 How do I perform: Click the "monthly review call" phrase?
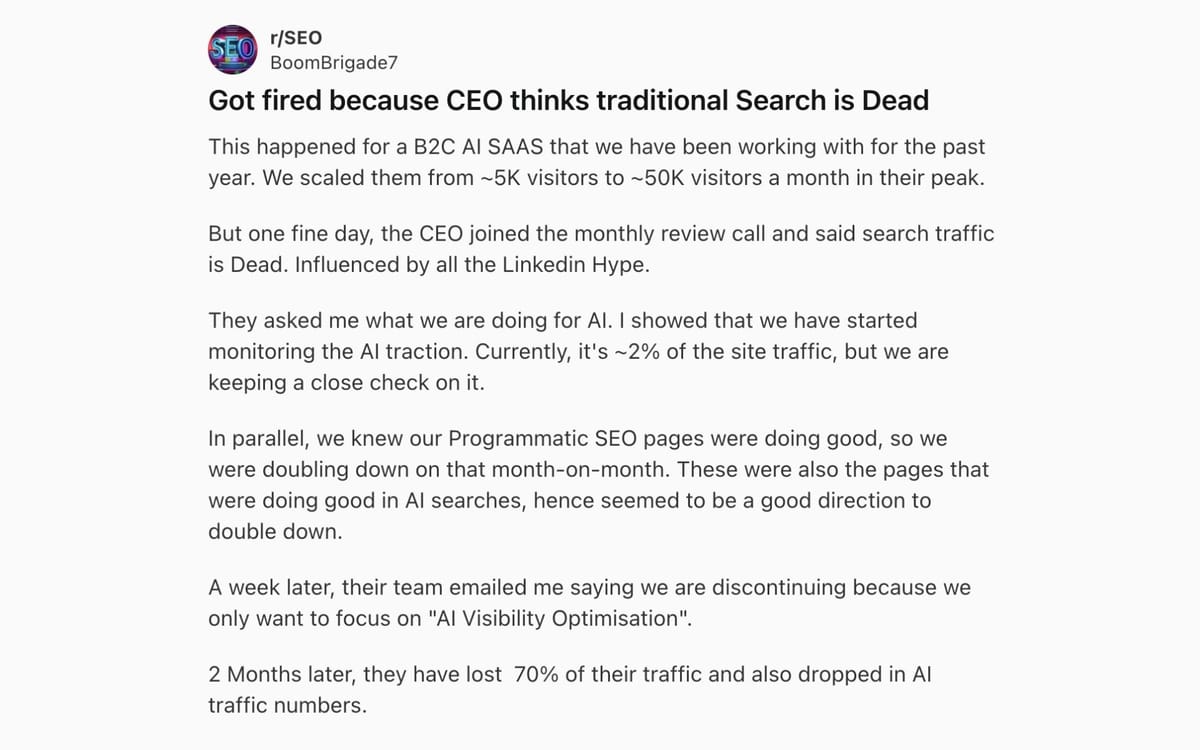(660, 234)
